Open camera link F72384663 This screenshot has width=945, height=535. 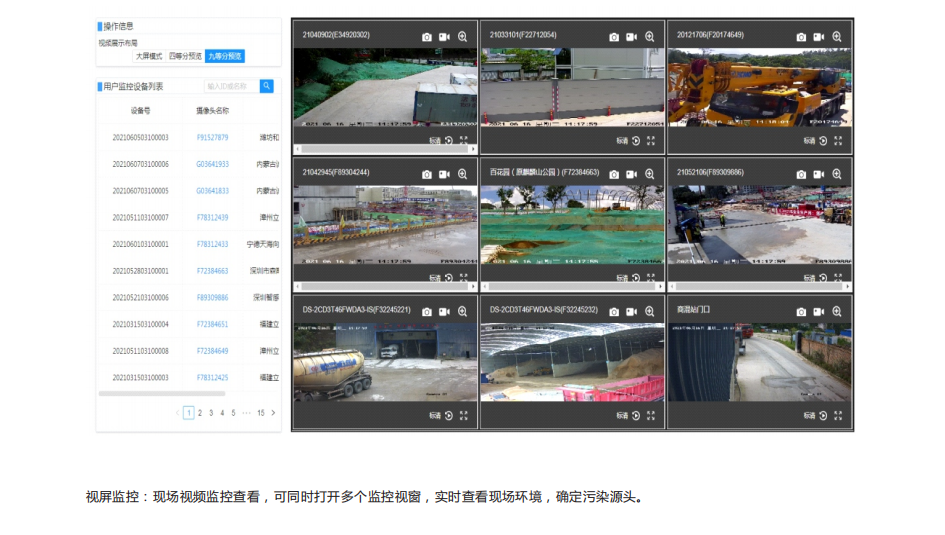tap(212, 271)
